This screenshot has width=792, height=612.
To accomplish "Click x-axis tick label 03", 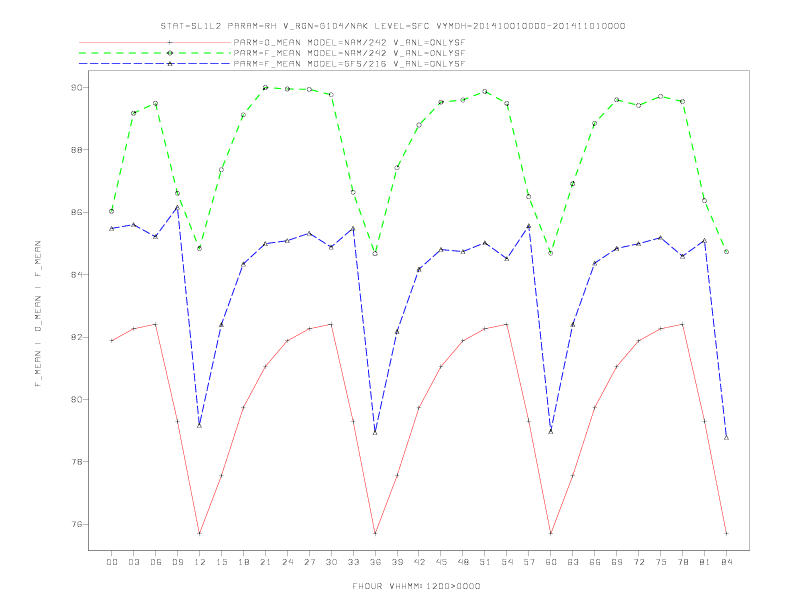I will [133, 562].
